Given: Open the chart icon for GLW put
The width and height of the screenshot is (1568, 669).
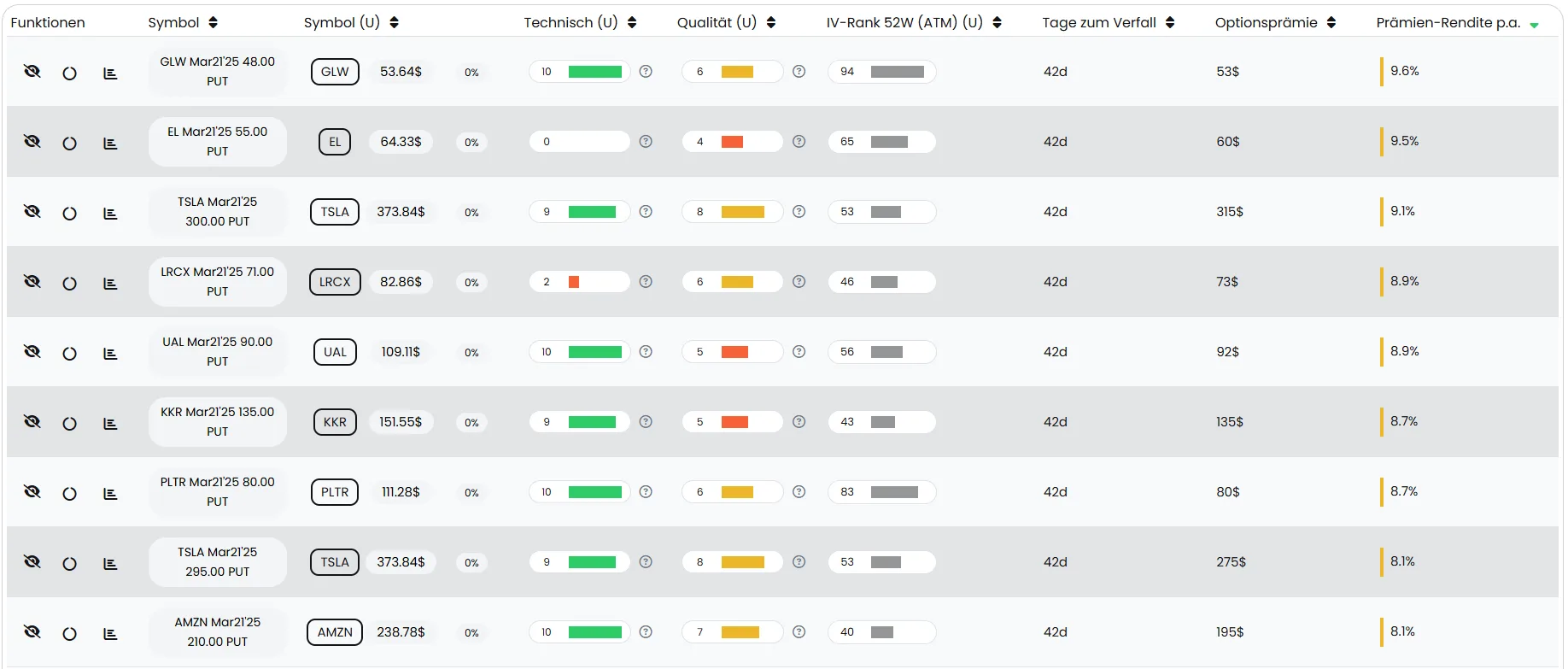Looking at the screenshot, I should pyautogui.click(x=110, y=73).
